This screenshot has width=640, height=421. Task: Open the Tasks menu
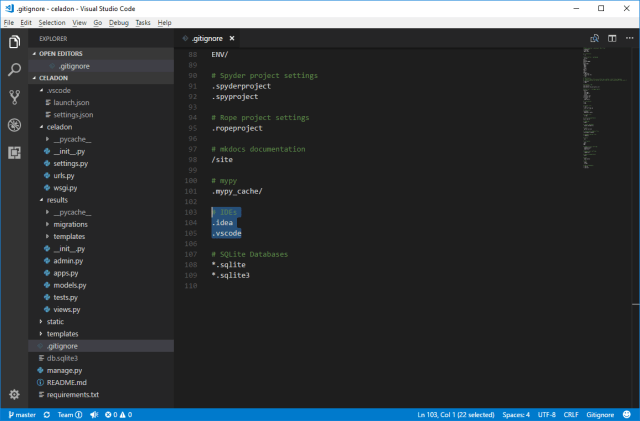[143, 22]
